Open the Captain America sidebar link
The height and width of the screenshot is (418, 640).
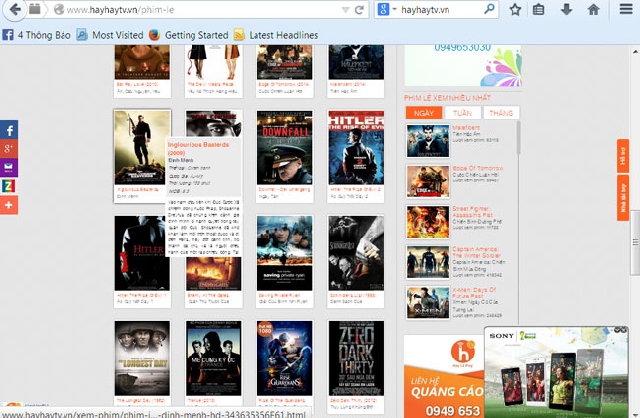click(x=475, y=252)
